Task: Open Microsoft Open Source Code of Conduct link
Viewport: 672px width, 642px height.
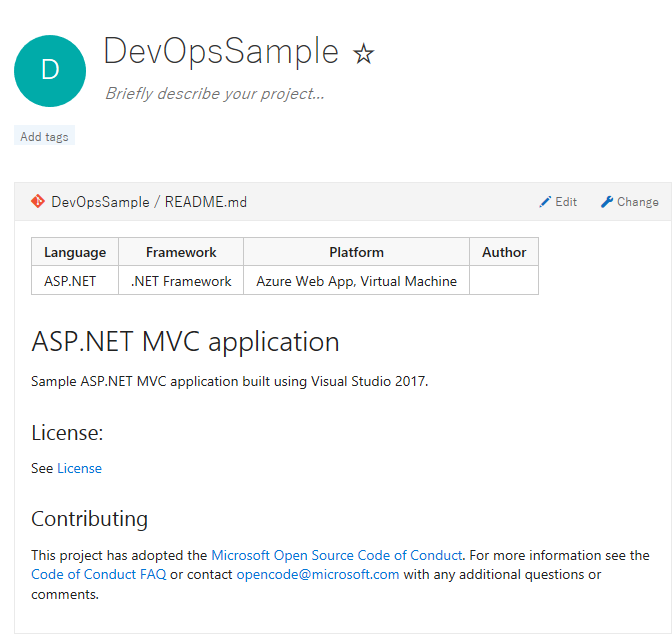Action: pyautogui.click(x=336, y=555)
